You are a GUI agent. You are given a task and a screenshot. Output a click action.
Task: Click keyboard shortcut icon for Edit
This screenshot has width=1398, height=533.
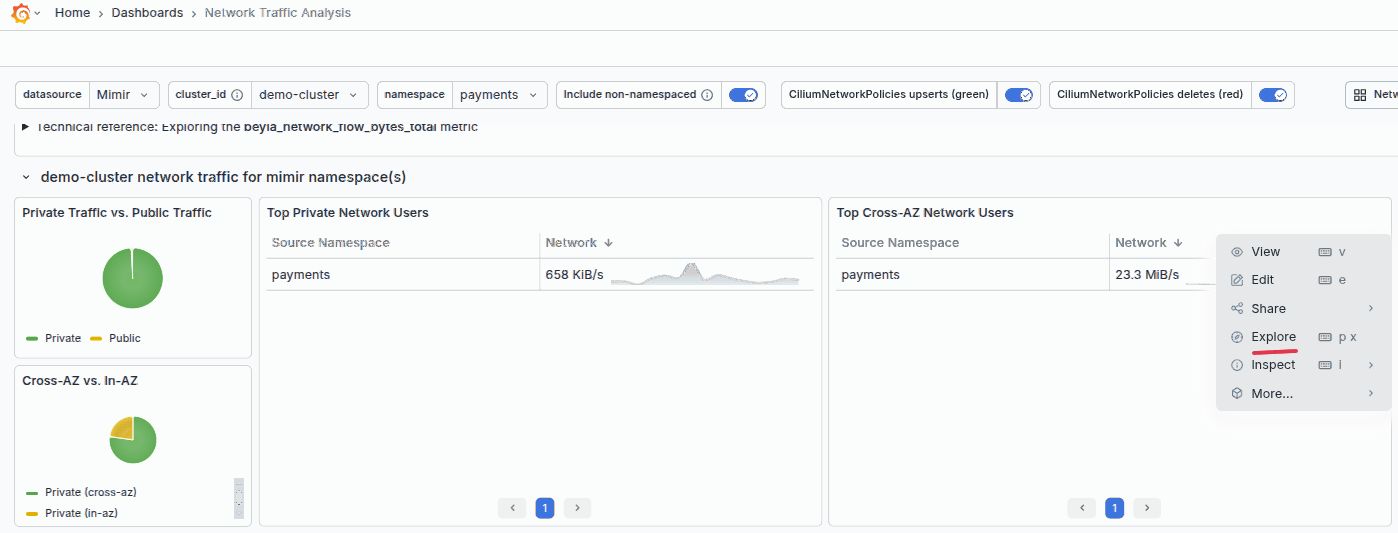[x=1325, y=280]
